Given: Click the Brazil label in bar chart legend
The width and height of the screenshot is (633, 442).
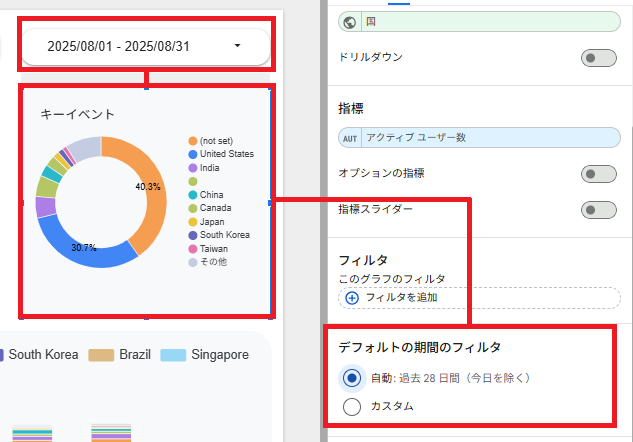Looking at the screenshot, I should (x=135, y=355).
